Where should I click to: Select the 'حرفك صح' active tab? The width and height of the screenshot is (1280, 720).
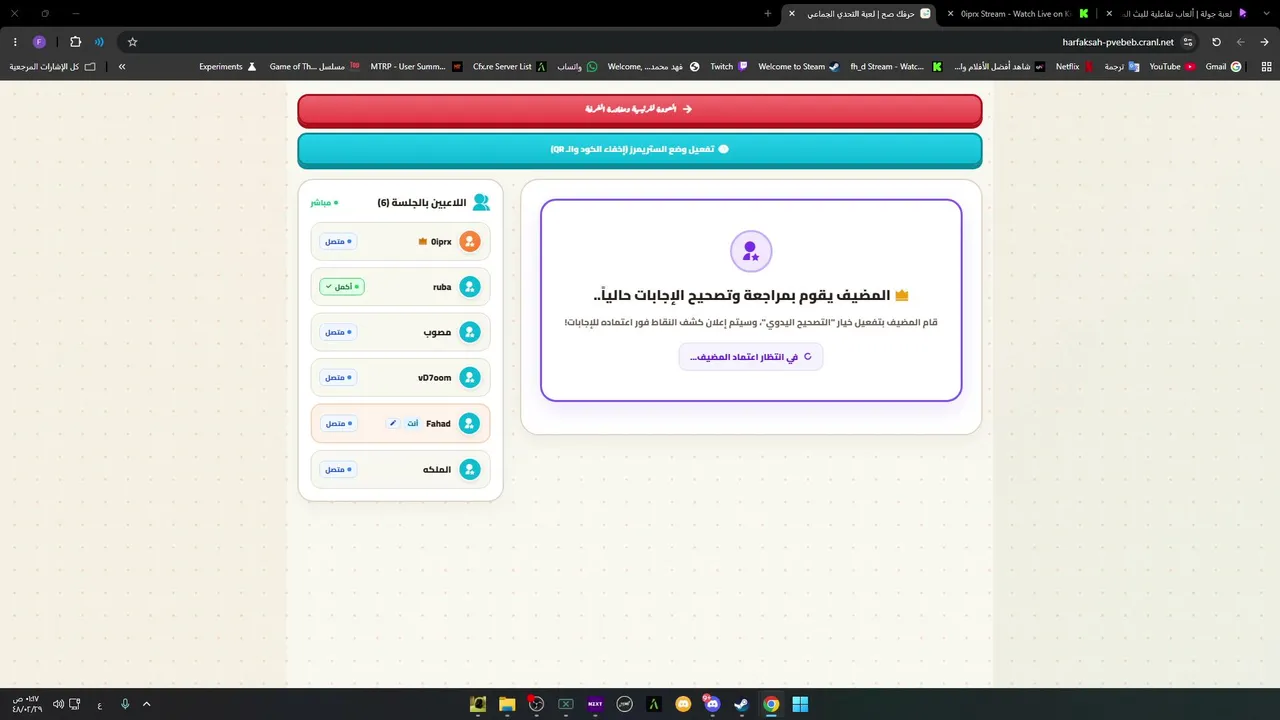point(860,14)
